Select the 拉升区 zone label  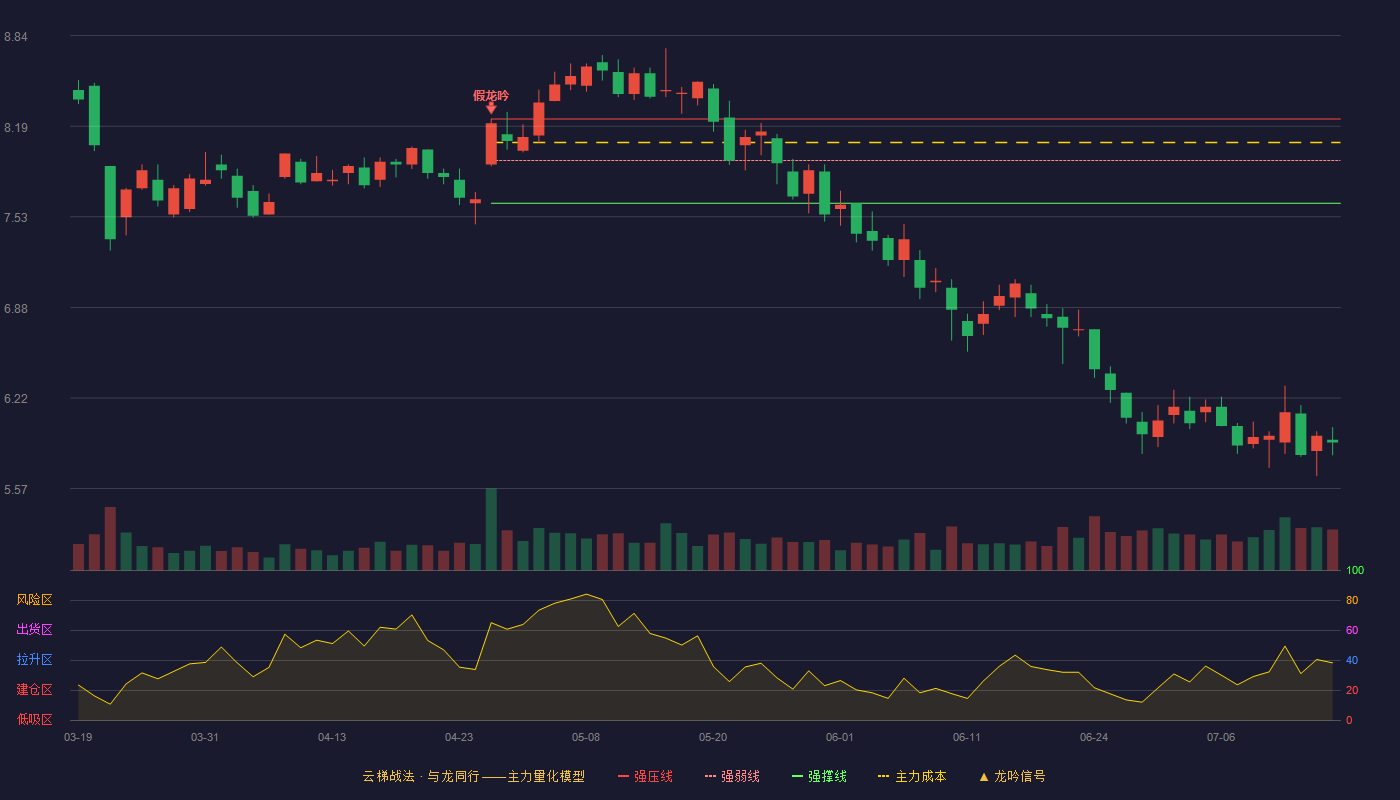pos(34,660)
